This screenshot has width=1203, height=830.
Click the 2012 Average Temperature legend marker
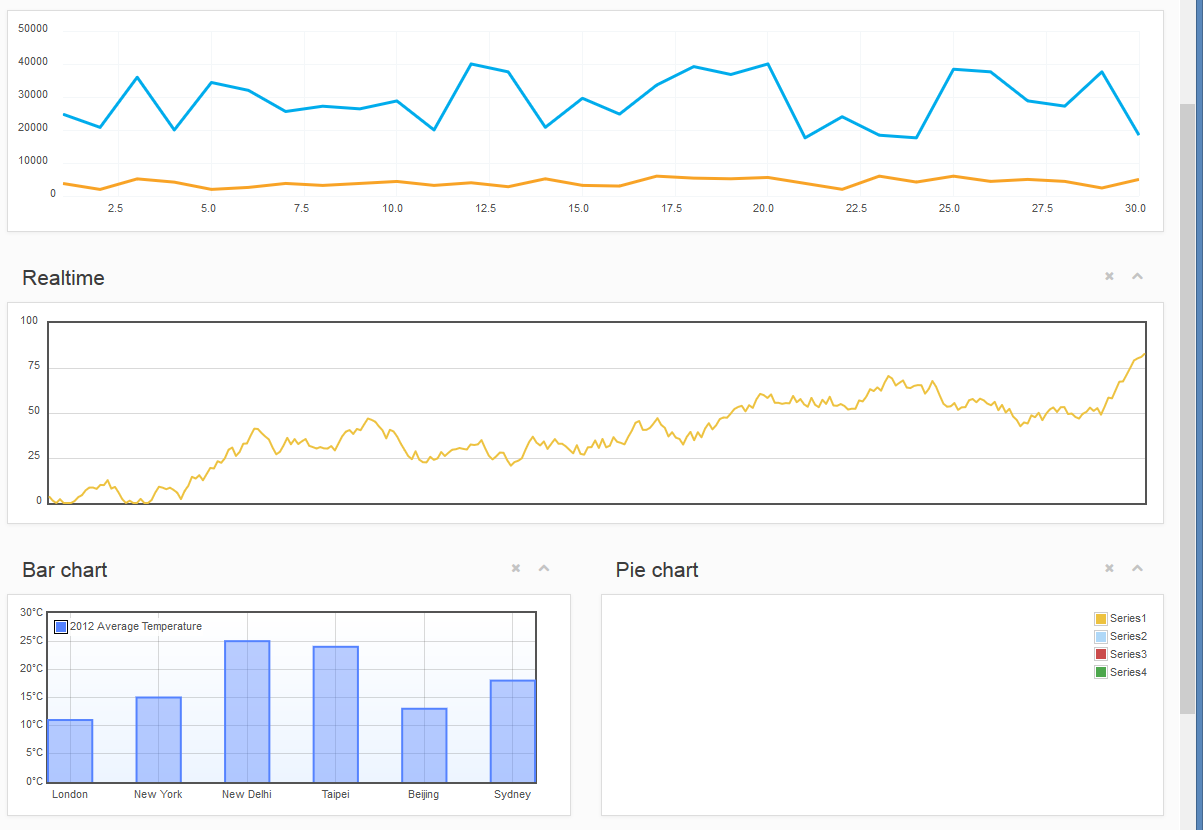click(60, 627)
